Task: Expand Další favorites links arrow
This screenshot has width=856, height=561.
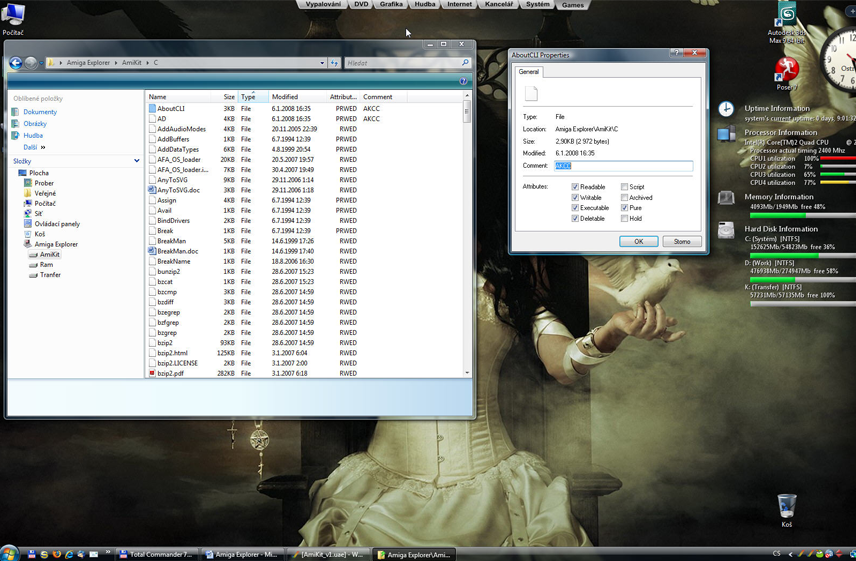Action: [x=43, y=147]
